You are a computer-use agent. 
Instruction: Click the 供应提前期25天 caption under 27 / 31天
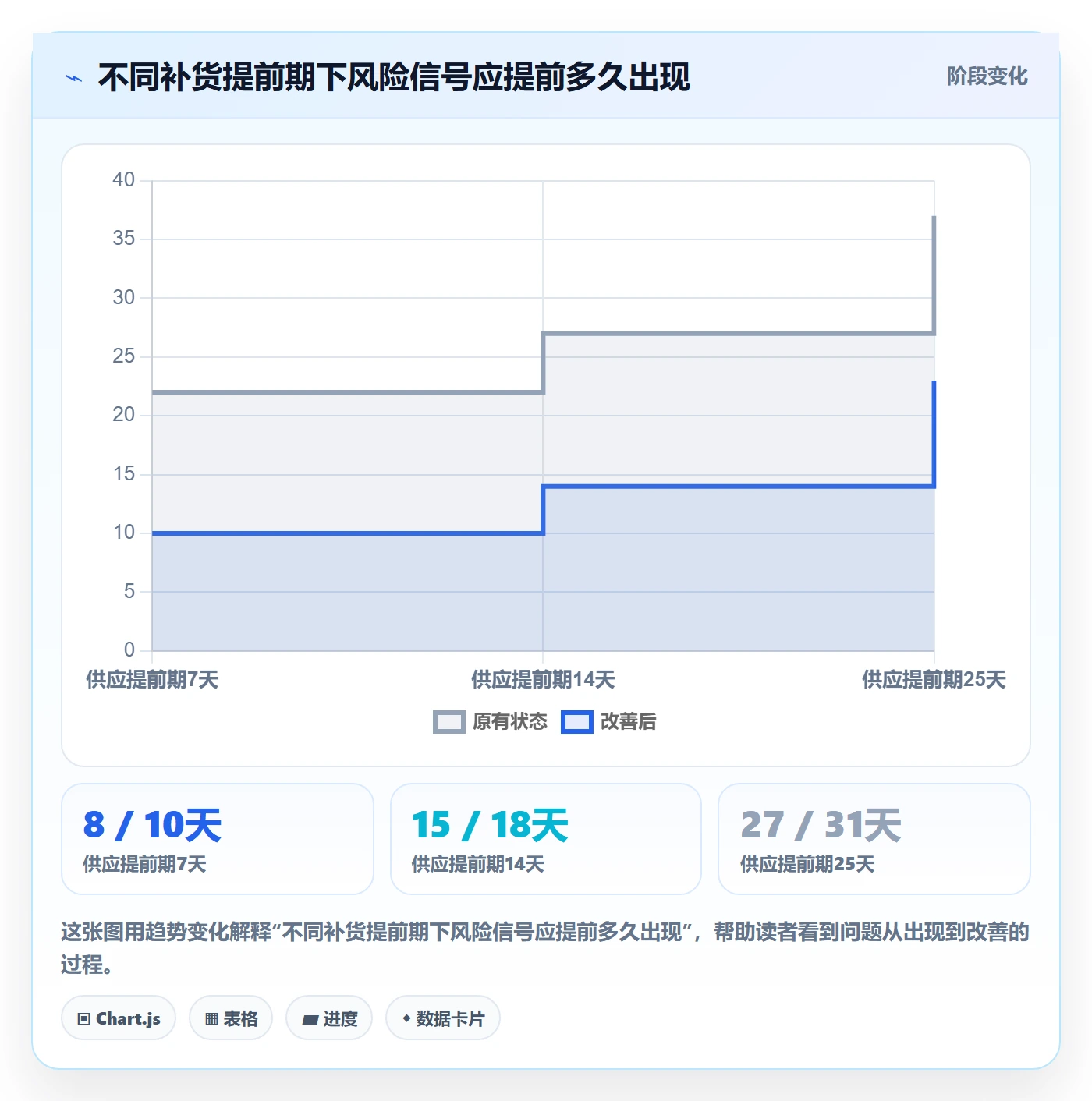807,864
